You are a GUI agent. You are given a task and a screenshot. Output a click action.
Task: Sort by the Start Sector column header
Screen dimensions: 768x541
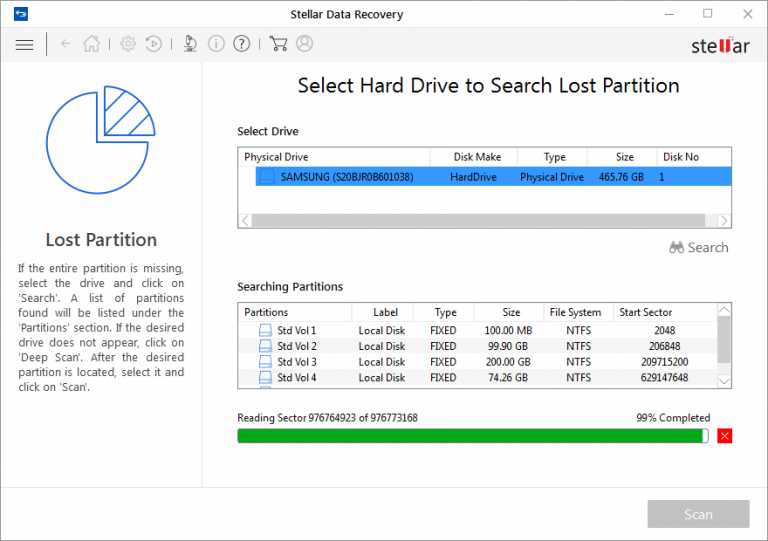coord(646,313)
